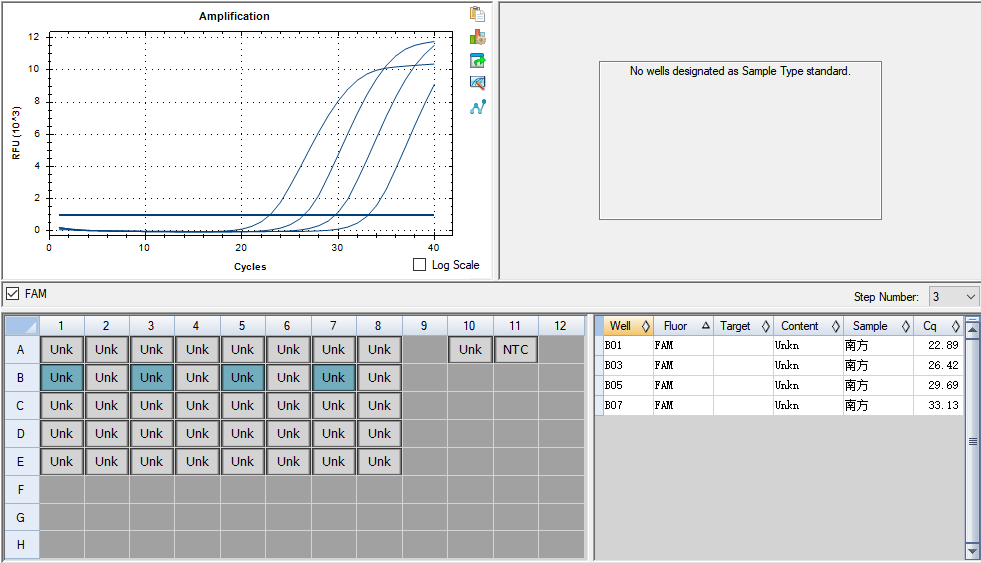Image resolution: width=981 pixels, height=563 pixels.
Task: Toggle the data points line-graph icon
Action: tap(477, 107)
